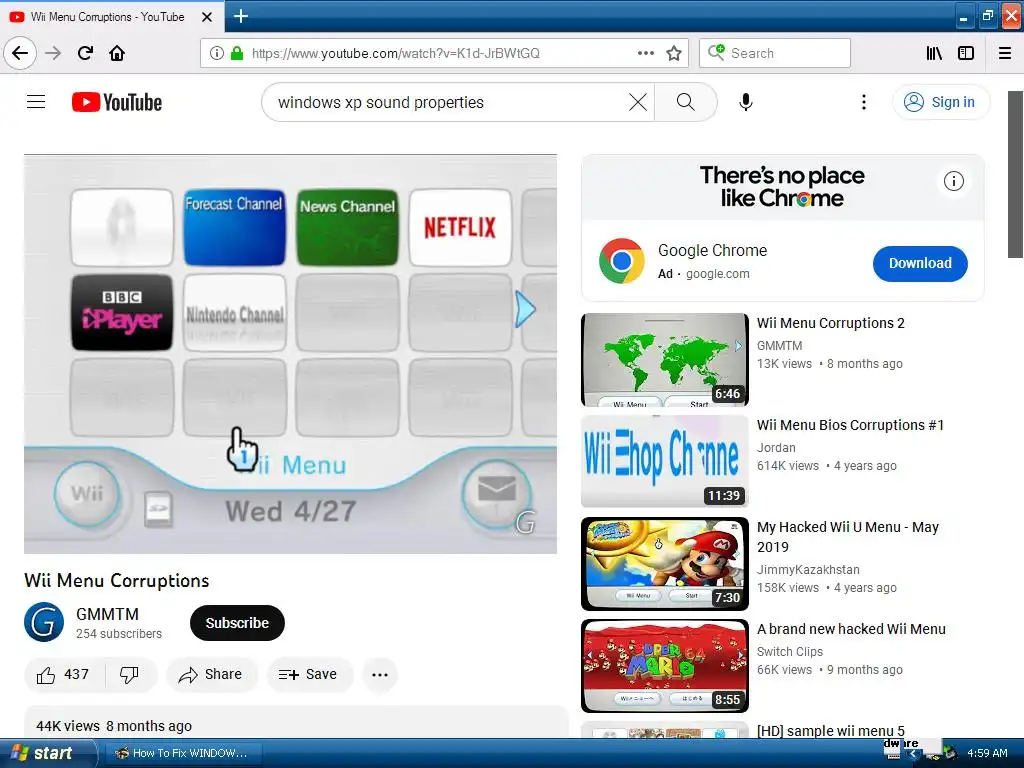Show site information icon in the address bar
This screenshot has width=1024, height=768.
click(x=217, y=53)
